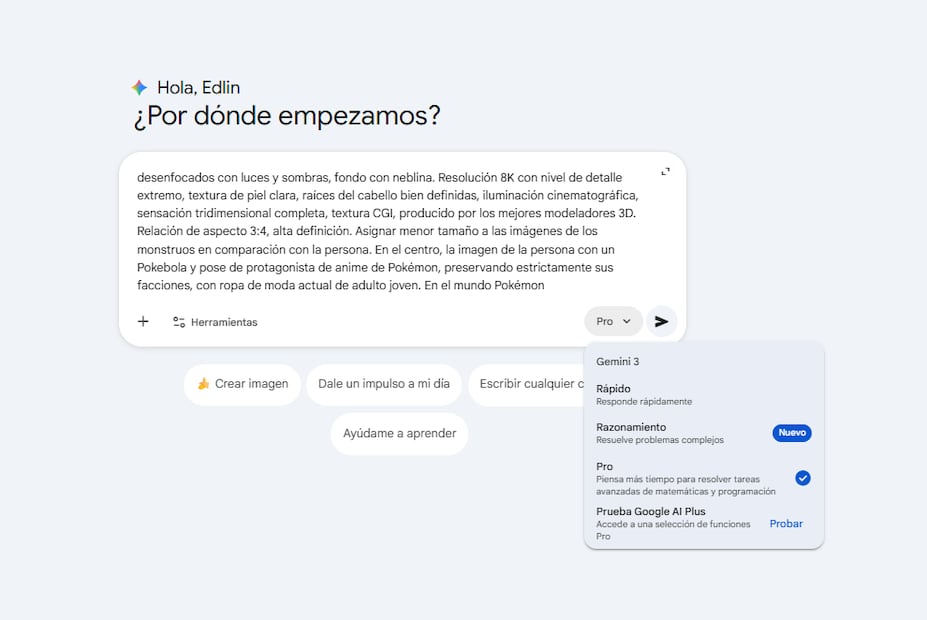Click the plus icon to add files

tap(143, 321)
